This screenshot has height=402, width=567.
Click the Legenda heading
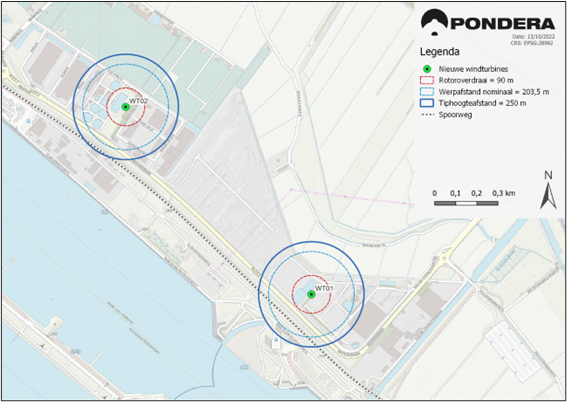(x=439, y=52)
